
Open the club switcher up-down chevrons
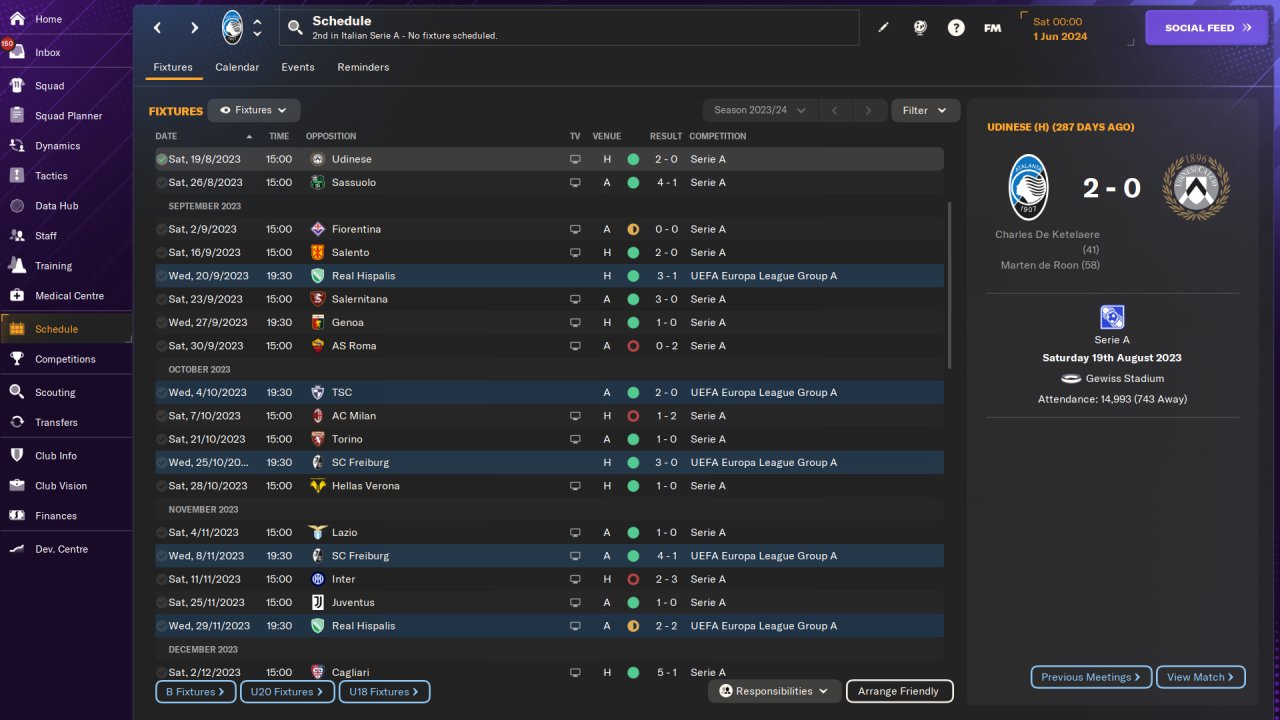[257, 28]
